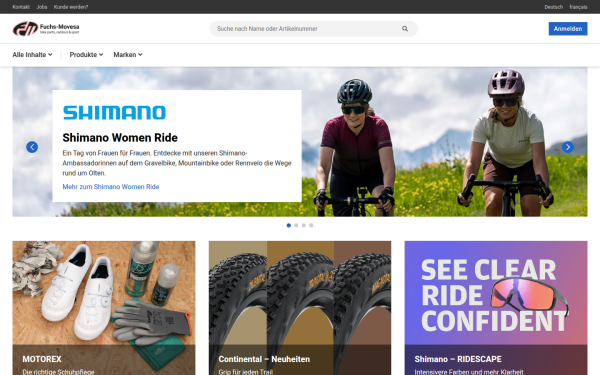600x375 pixels.
Task: Select the fourth carousel dot
Action: point(311,225)
